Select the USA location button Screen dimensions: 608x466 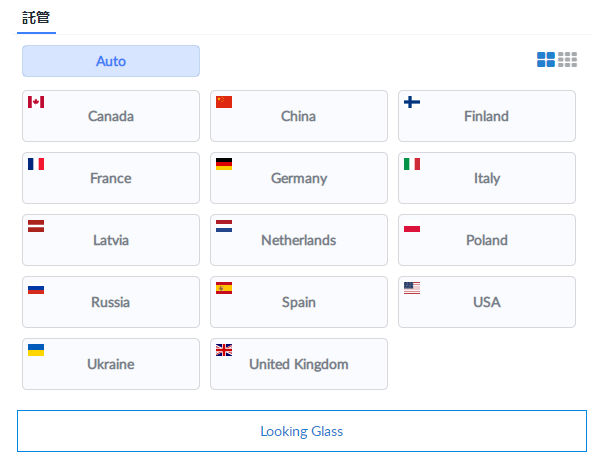point(486,302)
